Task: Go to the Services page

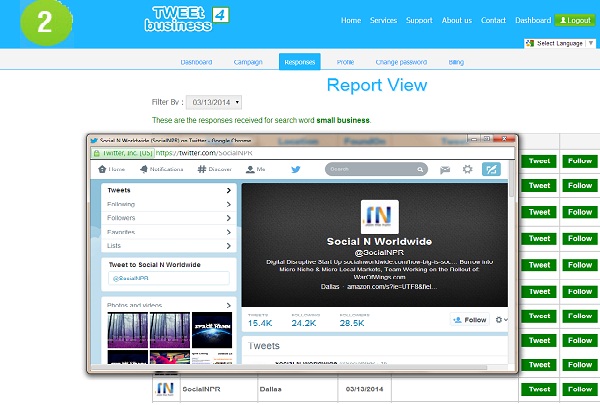Action: [x=383, y=20]
